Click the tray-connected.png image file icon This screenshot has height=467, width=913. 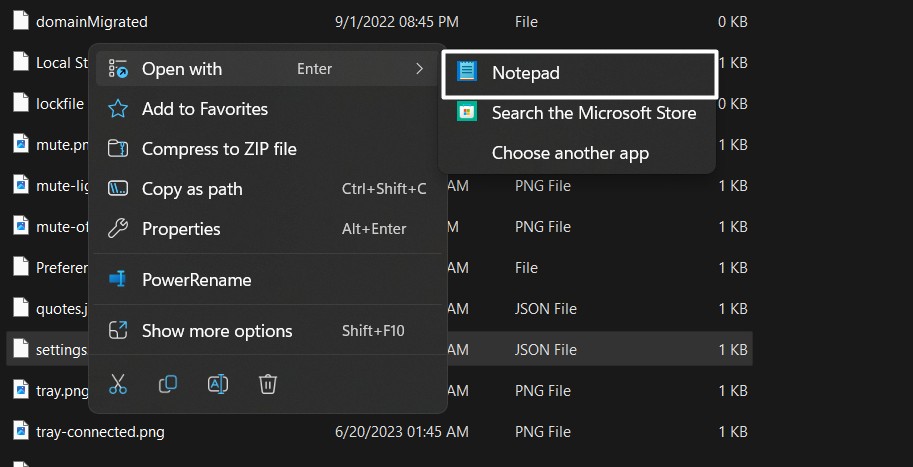point(20,431)
